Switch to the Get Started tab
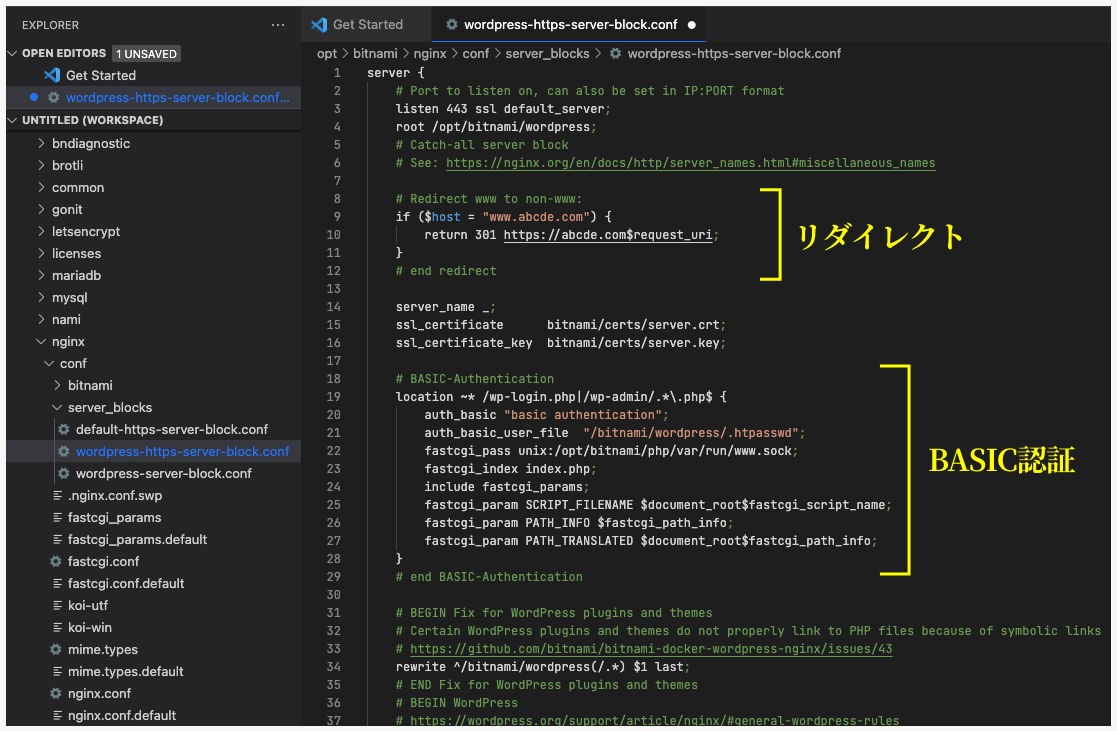This screenshot has width=1117, height=731. click(x=366, y=24)
